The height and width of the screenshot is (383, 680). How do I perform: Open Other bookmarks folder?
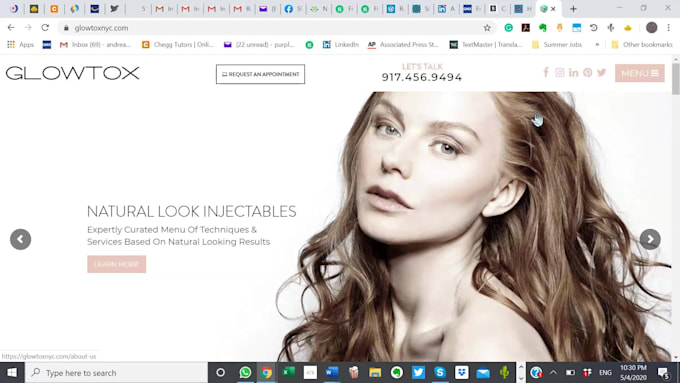tap(642, 44)
